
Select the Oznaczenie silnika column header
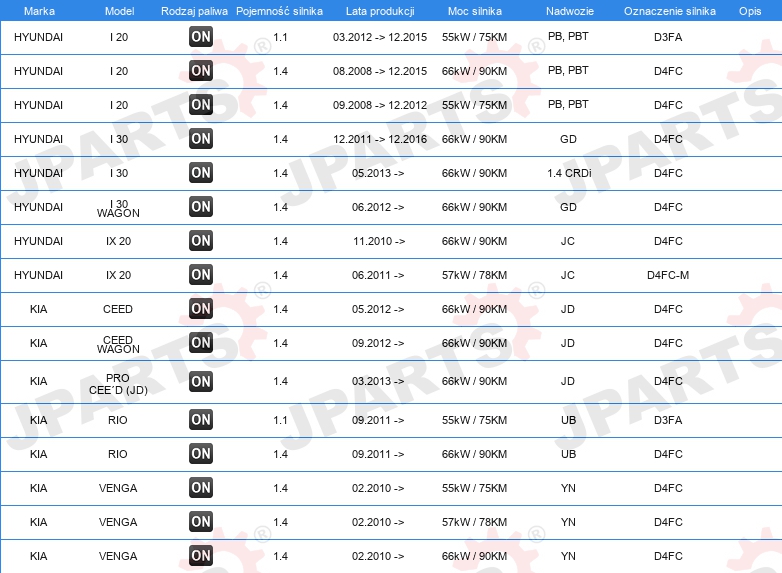pyautogui.click(x=669, y=11)
